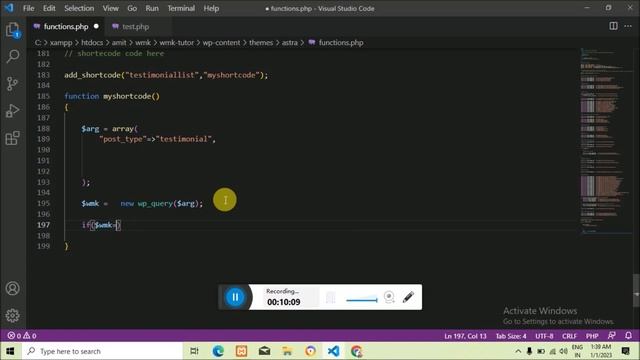Open Mail app from taskbar
The height and width of the screenshot is (360, 640).
pyautogui.click(x=264, y=351)
